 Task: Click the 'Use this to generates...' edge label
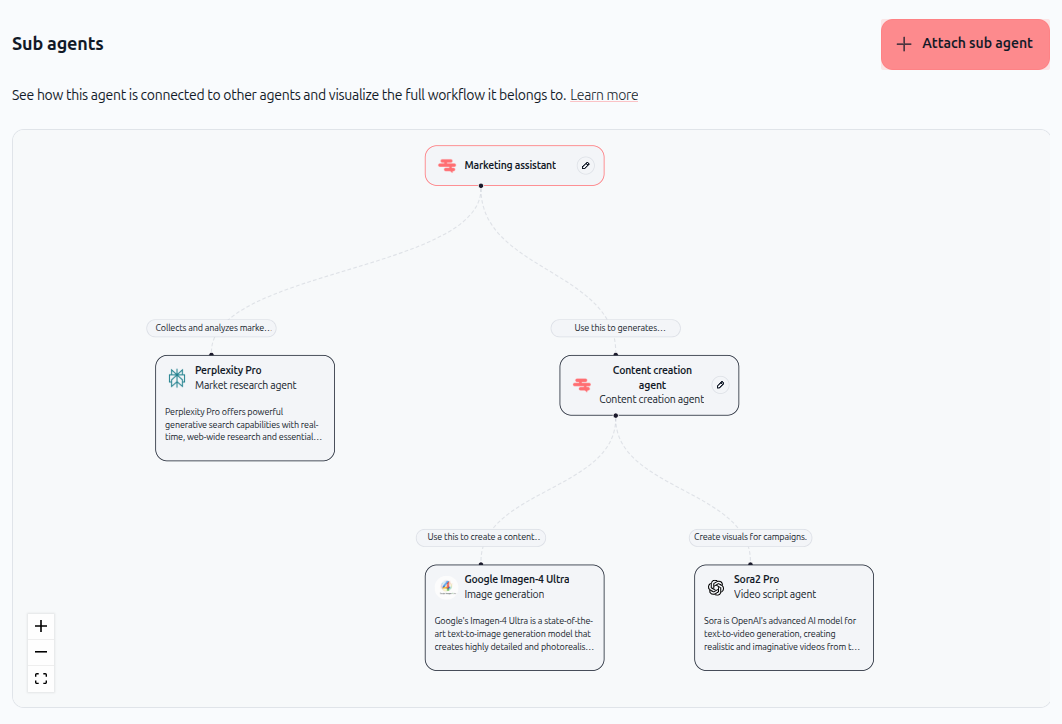[616, 328]
